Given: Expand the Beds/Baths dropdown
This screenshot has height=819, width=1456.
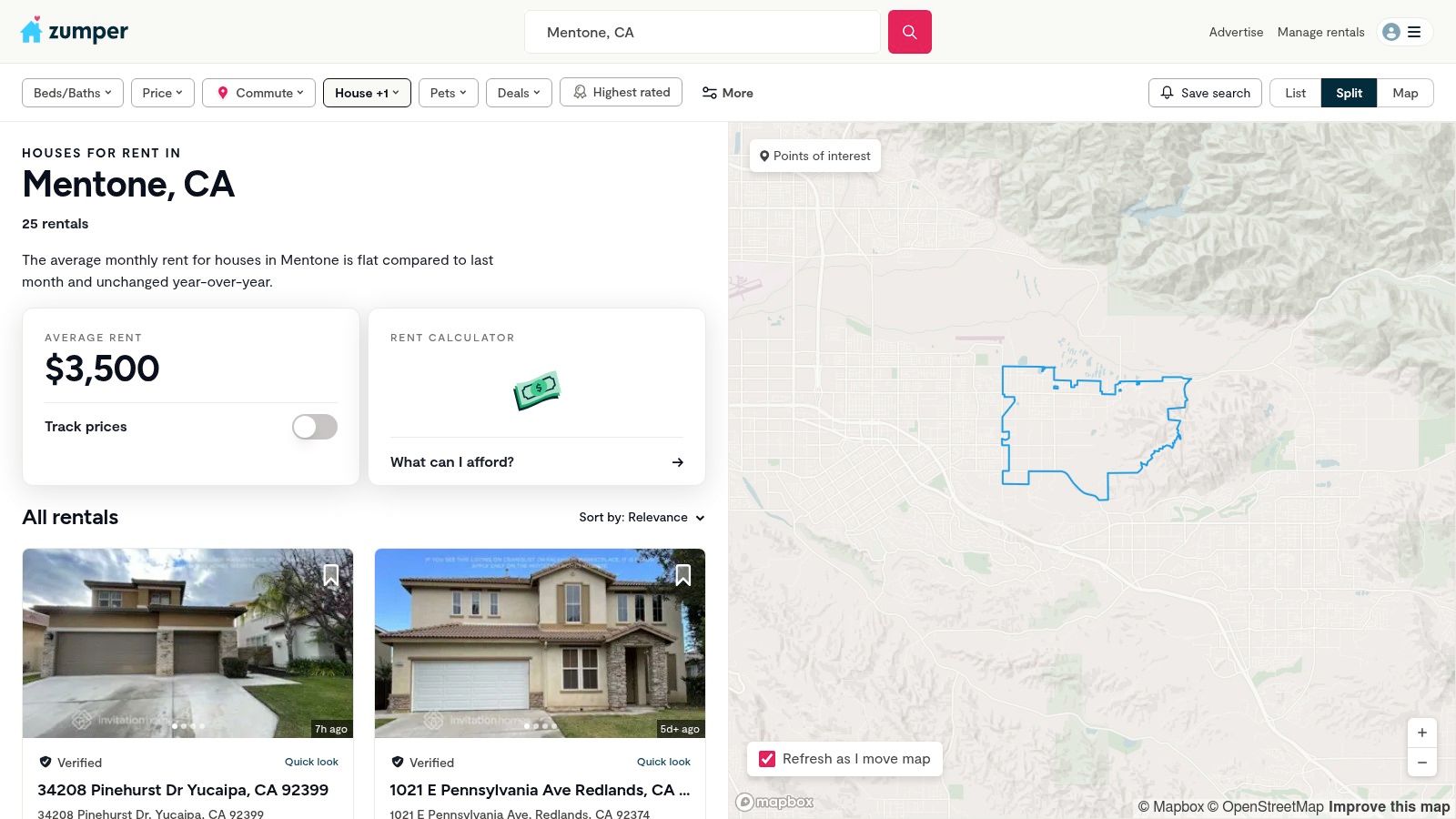Looking at the screenshot, I should tap(72, 93).
